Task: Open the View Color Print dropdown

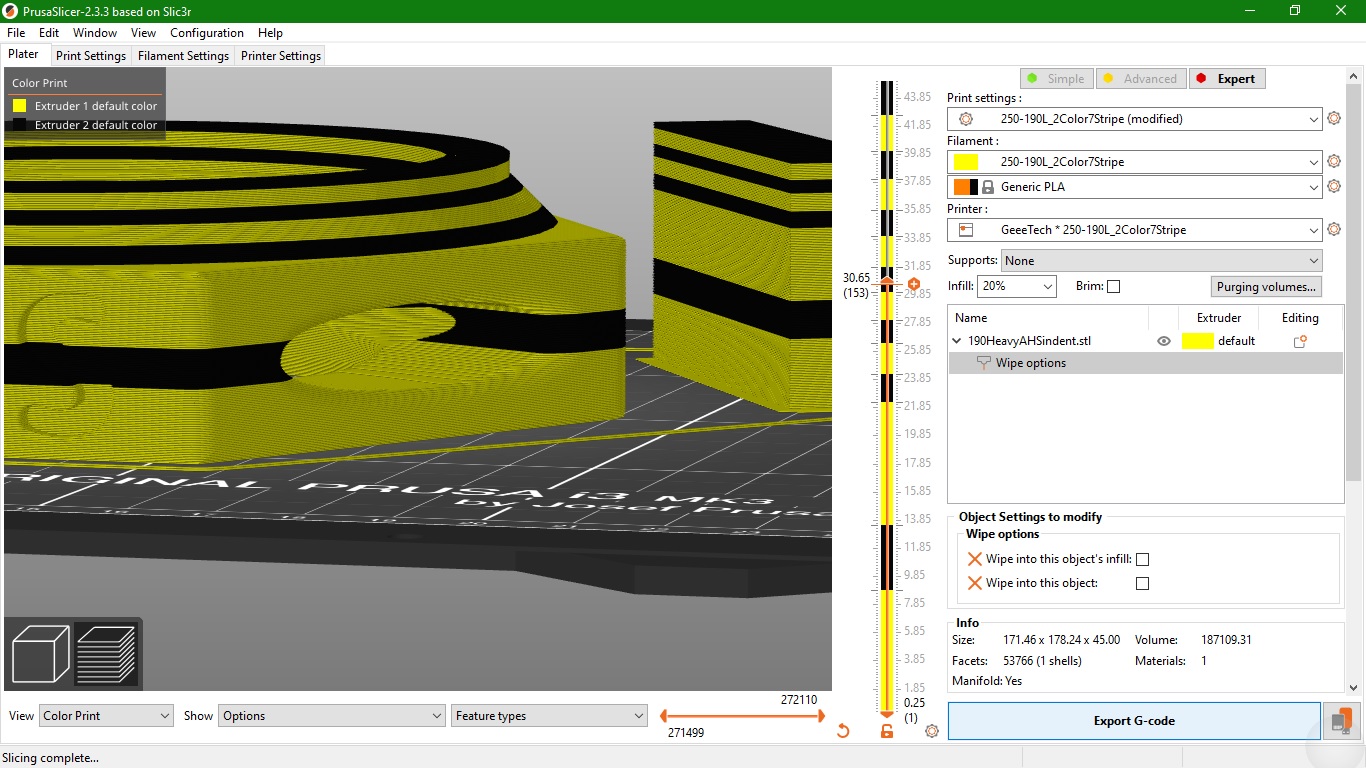Action: click(x=106, y=716)
